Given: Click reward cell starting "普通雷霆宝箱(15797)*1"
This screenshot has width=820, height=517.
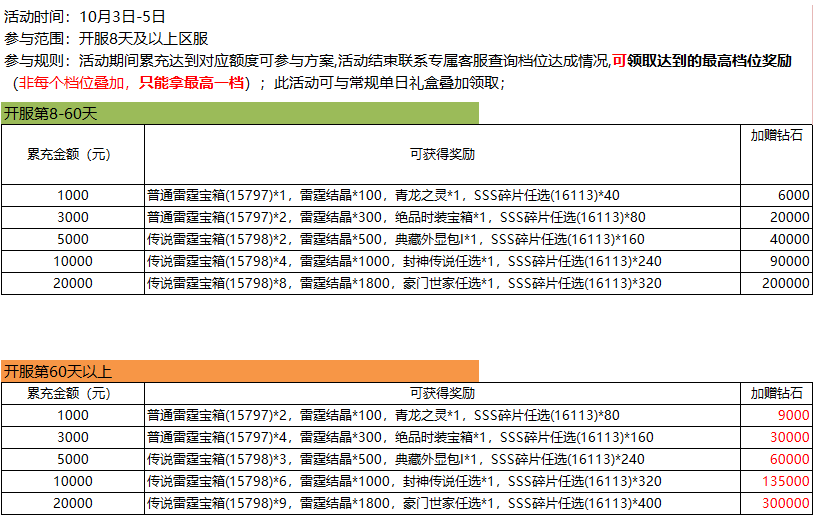Looking at the screenshot, I should click(x=442, y=196).
